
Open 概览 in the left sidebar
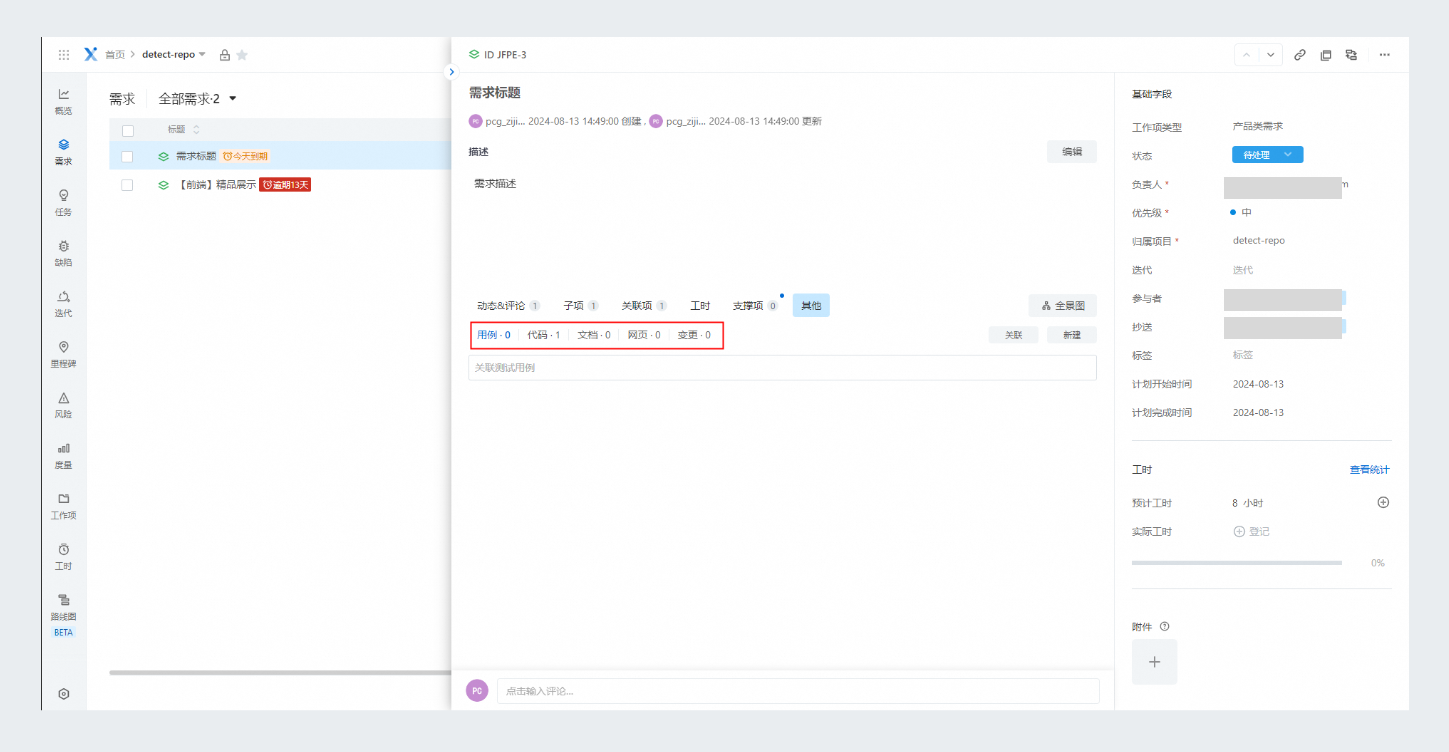coord(63,101)
